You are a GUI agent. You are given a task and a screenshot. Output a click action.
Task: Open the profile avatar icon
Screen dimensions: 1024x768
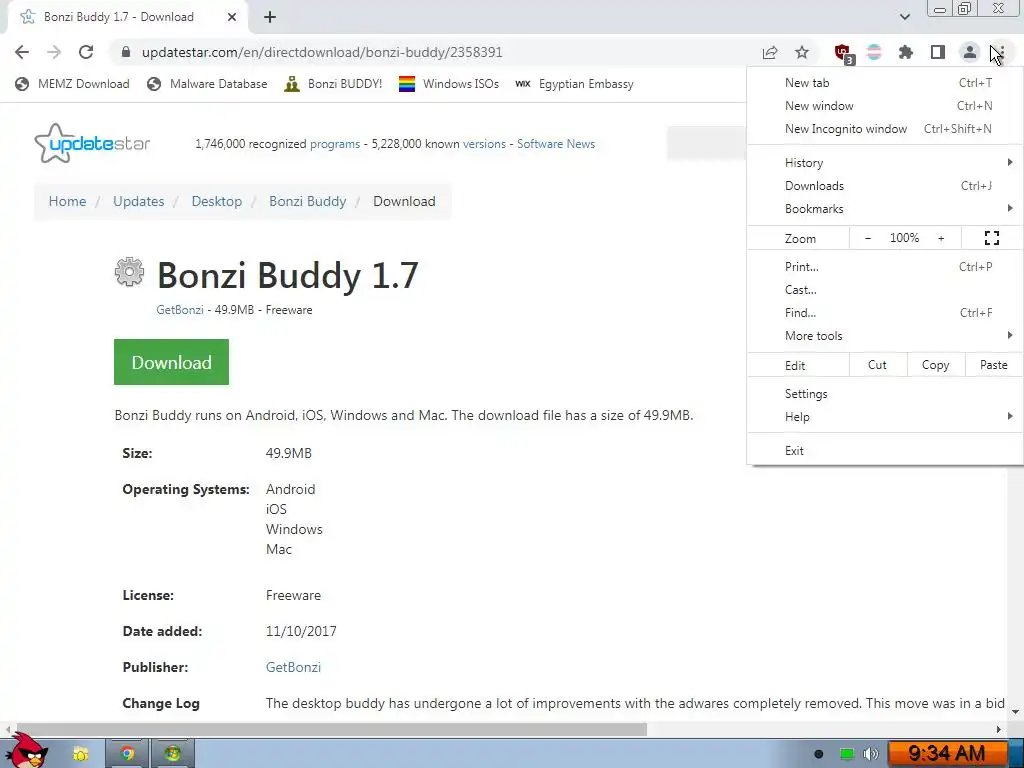click(970, 52)
